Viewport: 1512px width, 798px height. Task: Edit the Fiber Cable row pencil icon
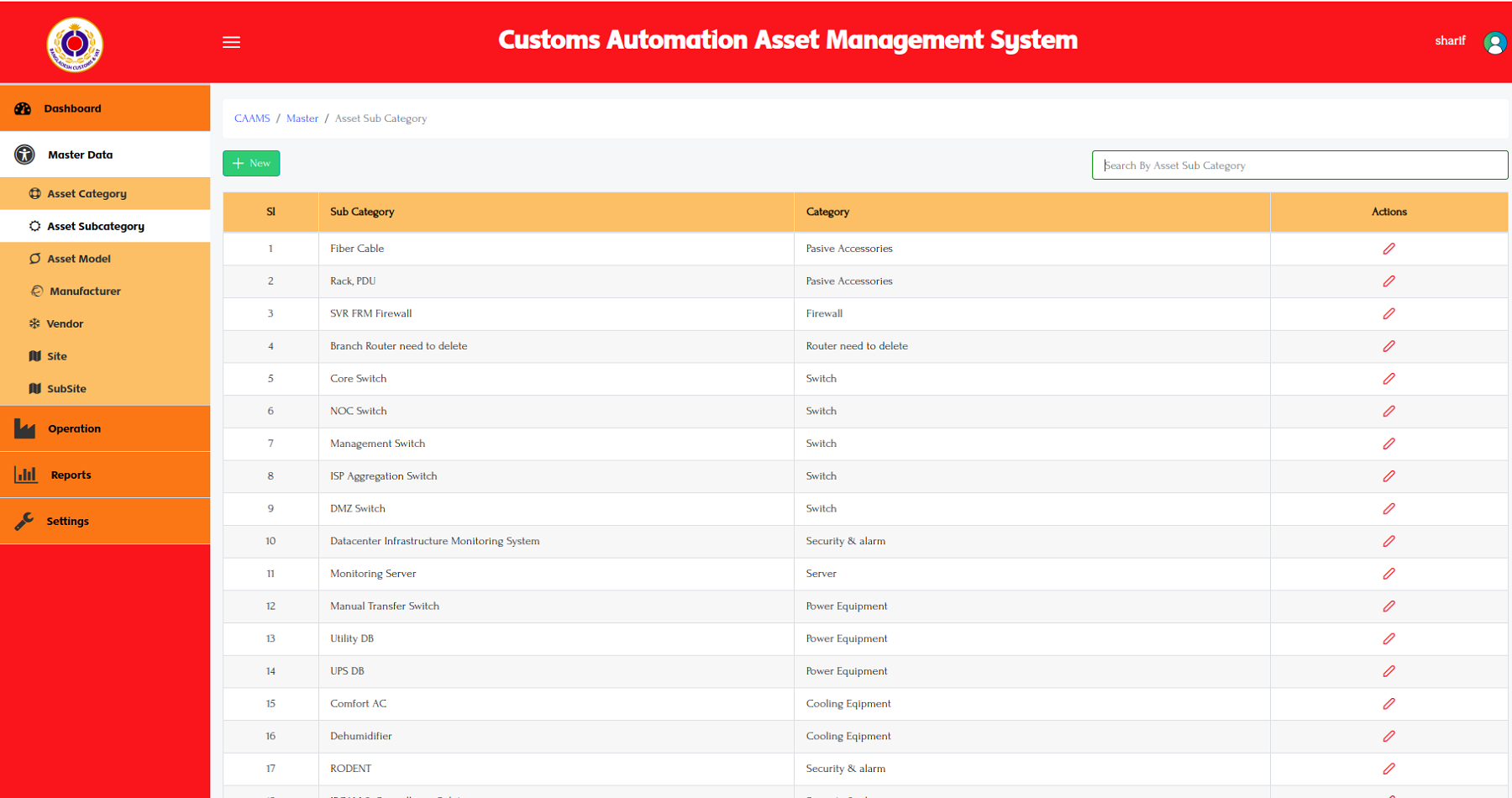(1389, 249)
